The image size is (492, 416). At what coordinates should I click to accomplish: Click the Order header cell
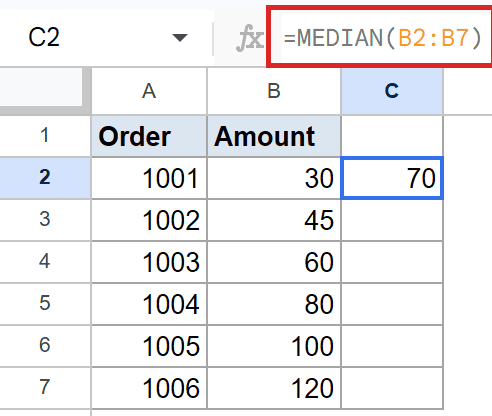pyautogui.click(x=149, y=136)
